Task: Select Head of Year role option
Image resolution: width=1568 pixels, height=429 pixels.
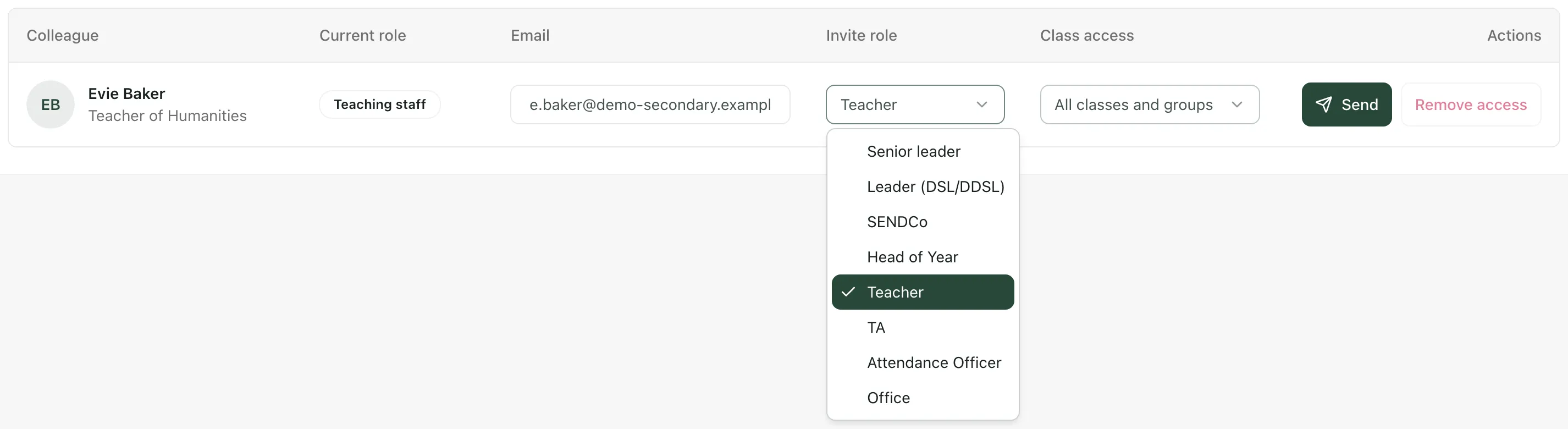Action: 923,257
